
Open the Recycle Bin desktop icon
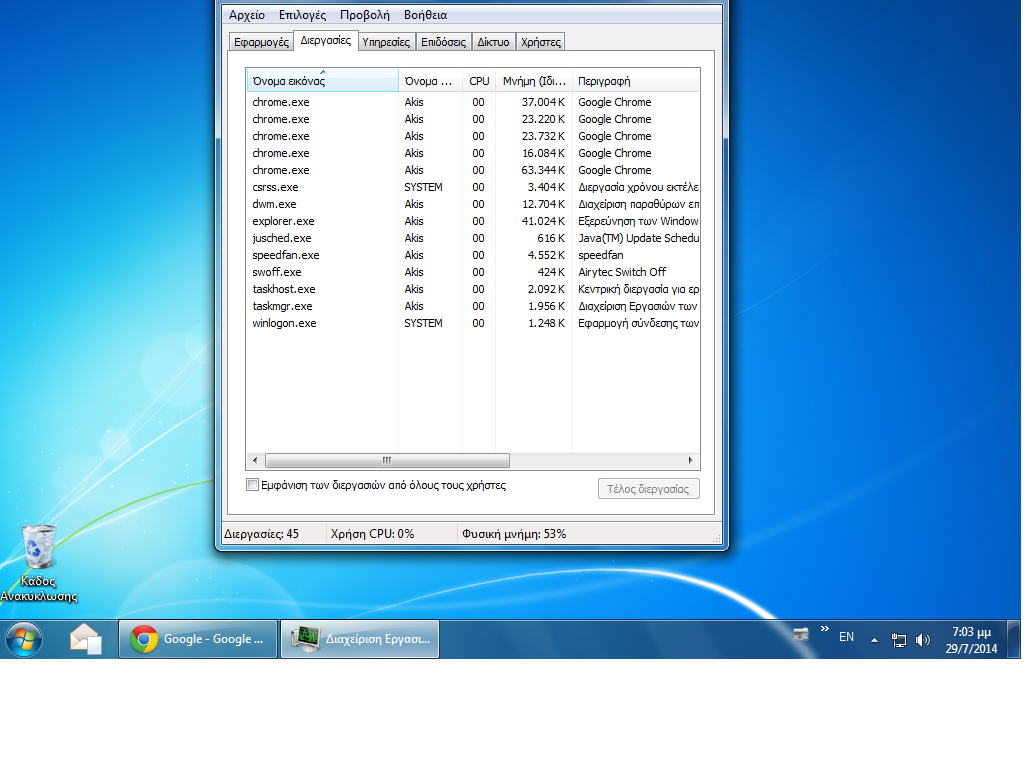point(39,563)
